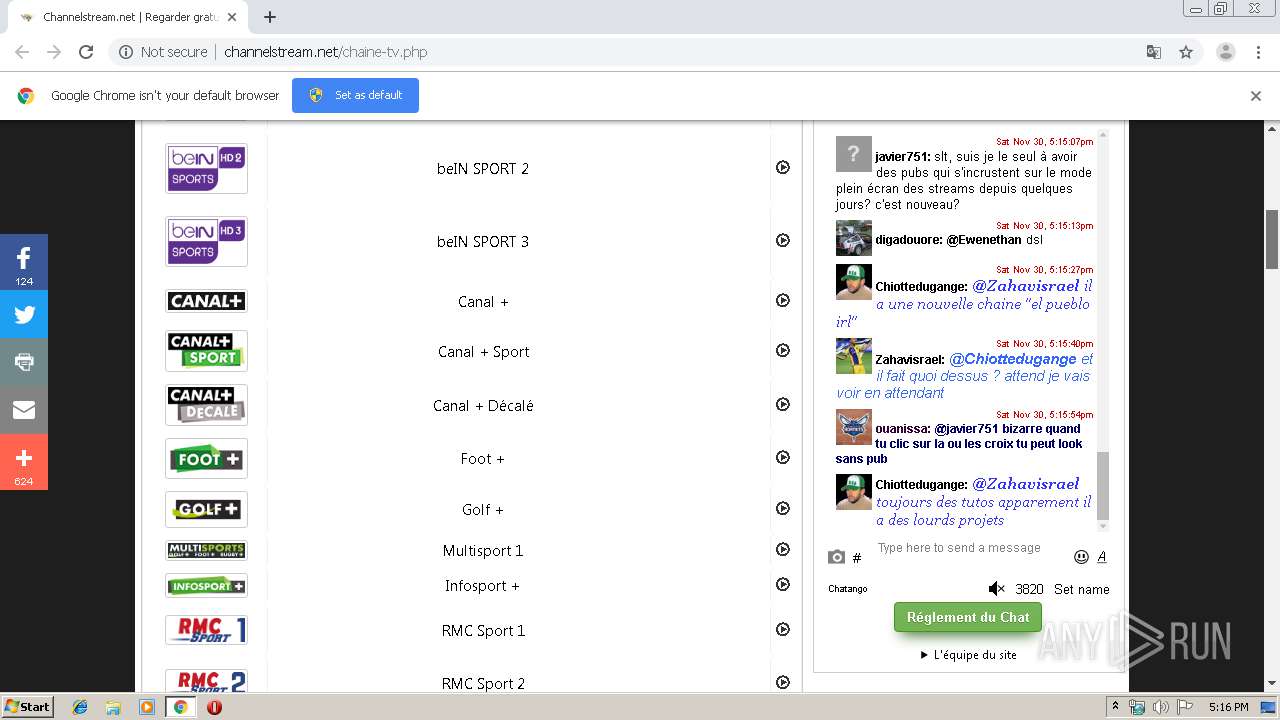The height and width of the screenshot is (720, 1280).
Task: Open more sharing options plus icon
Action: [24, 462]
